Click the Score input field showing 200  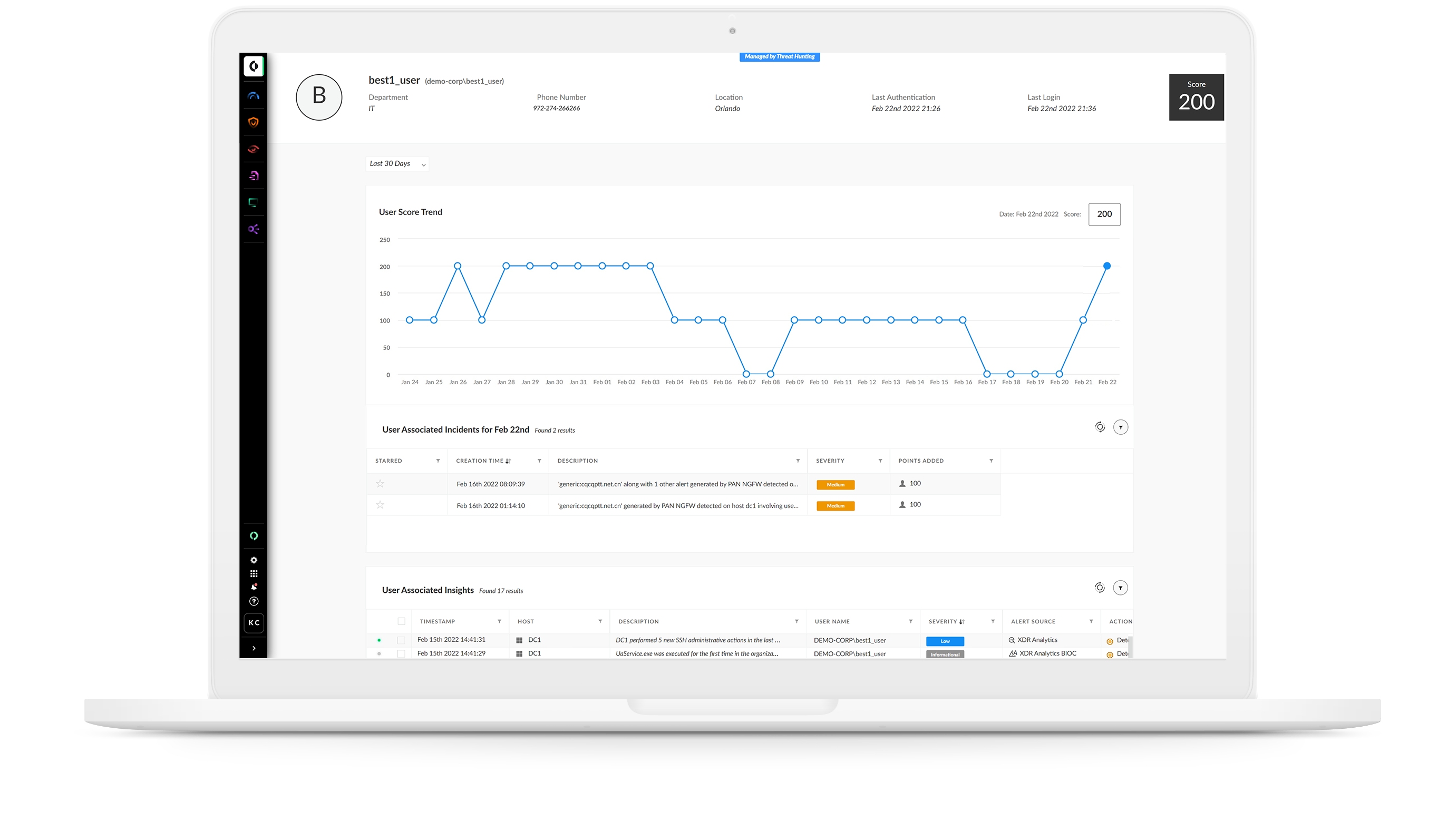(1104, 214)
